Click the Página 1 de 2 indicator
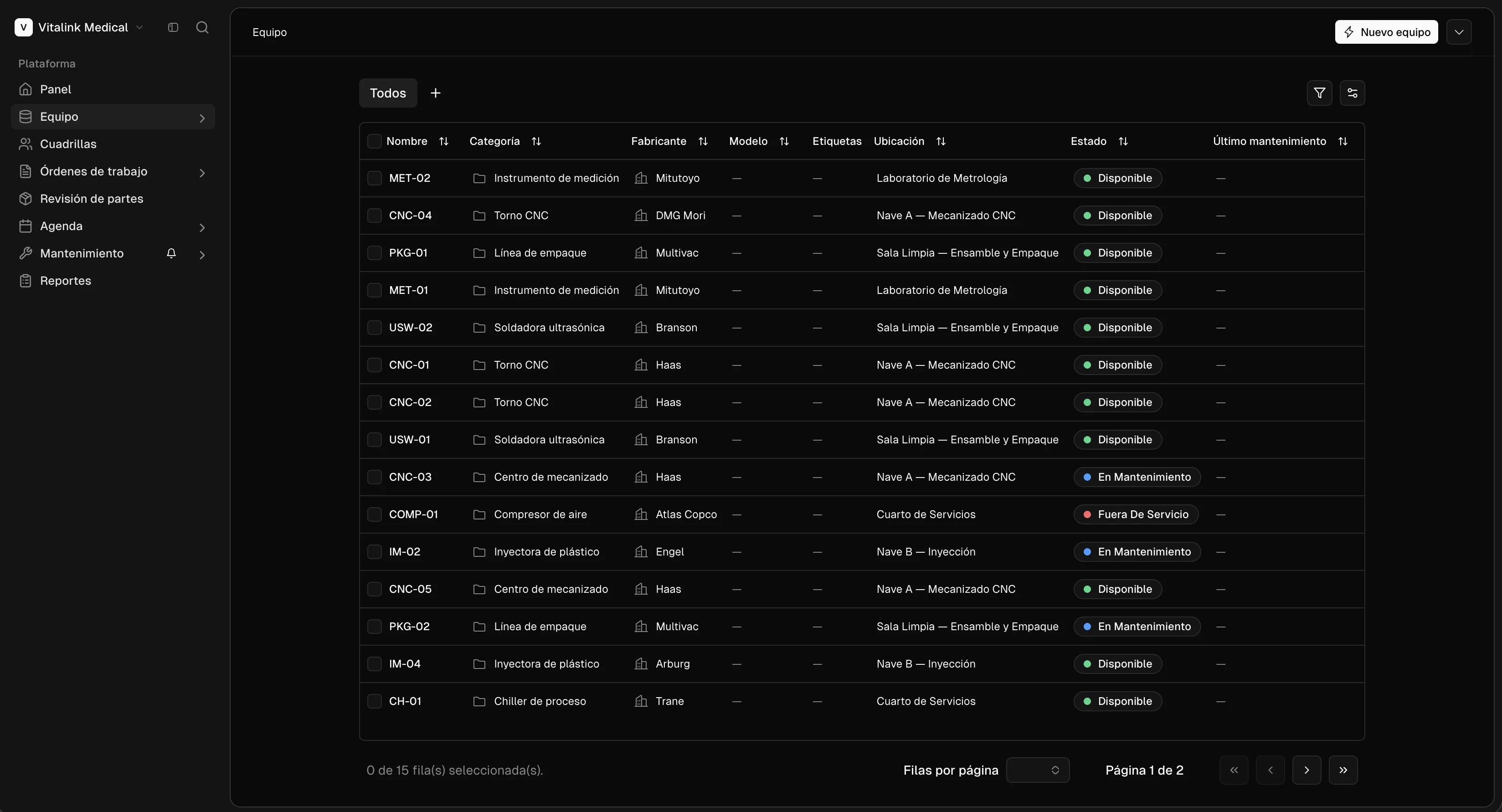This screenshot has width=1502, height=812. [x=1144, y=770]
